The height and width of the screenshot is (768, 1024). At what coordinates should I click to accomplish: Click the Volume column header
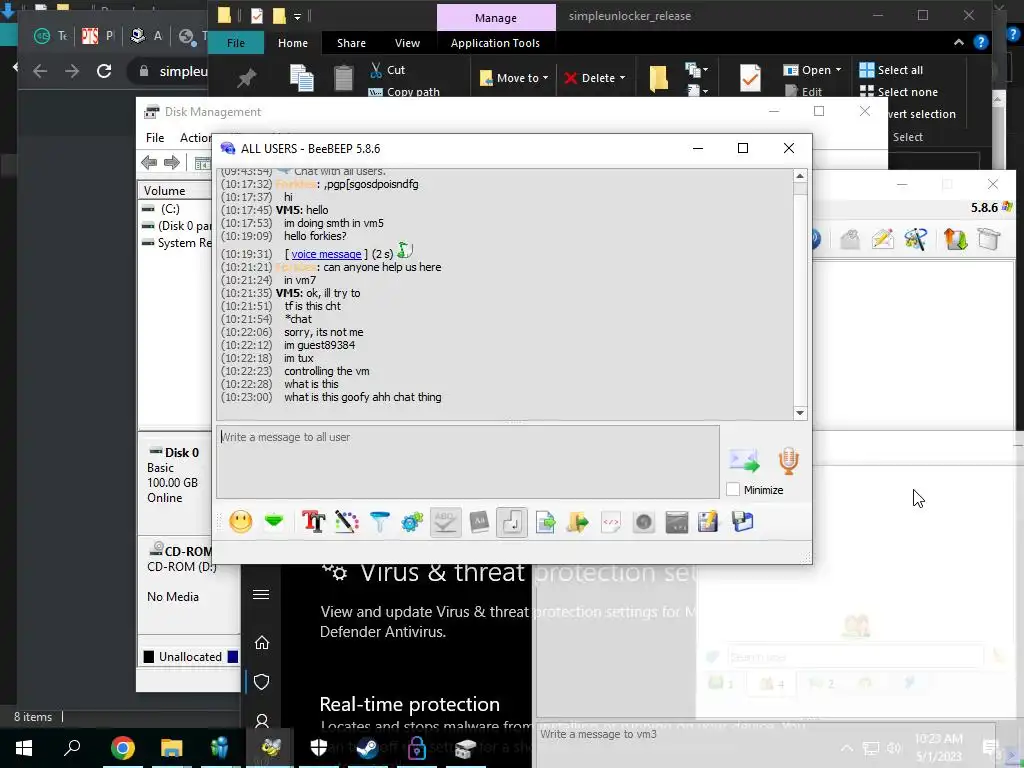pos(175,191)
